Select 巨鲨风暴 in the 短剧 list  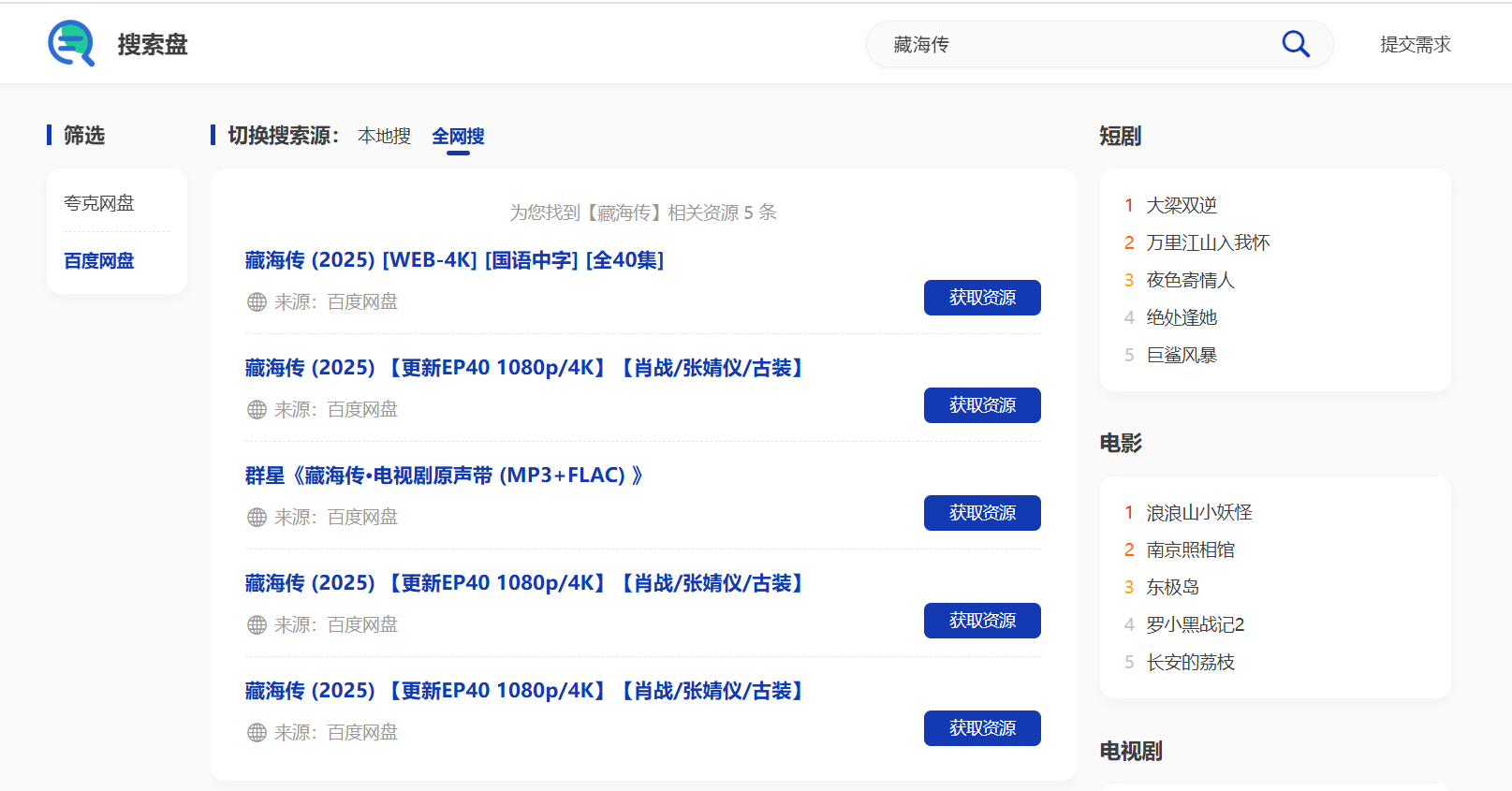tap(1182, 355)
